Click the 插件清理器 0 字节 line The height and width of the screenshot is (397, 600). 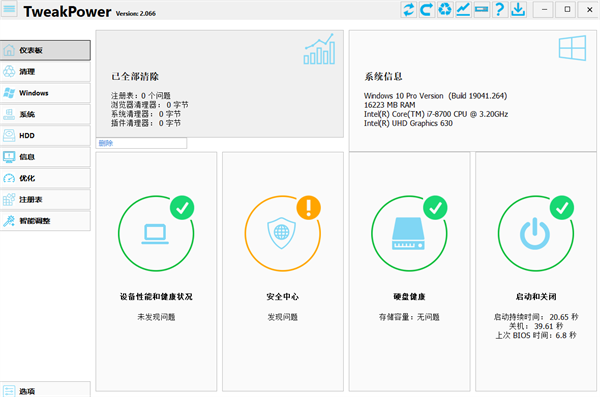coord(146,123)
